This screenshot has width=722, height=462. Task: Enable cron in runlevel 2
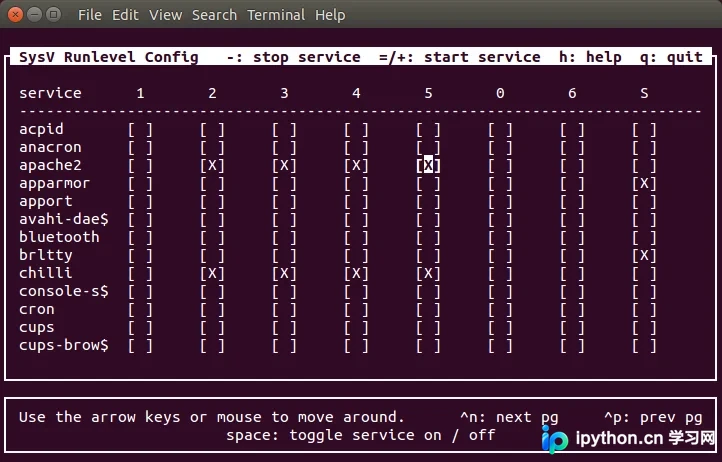(212, 309)
